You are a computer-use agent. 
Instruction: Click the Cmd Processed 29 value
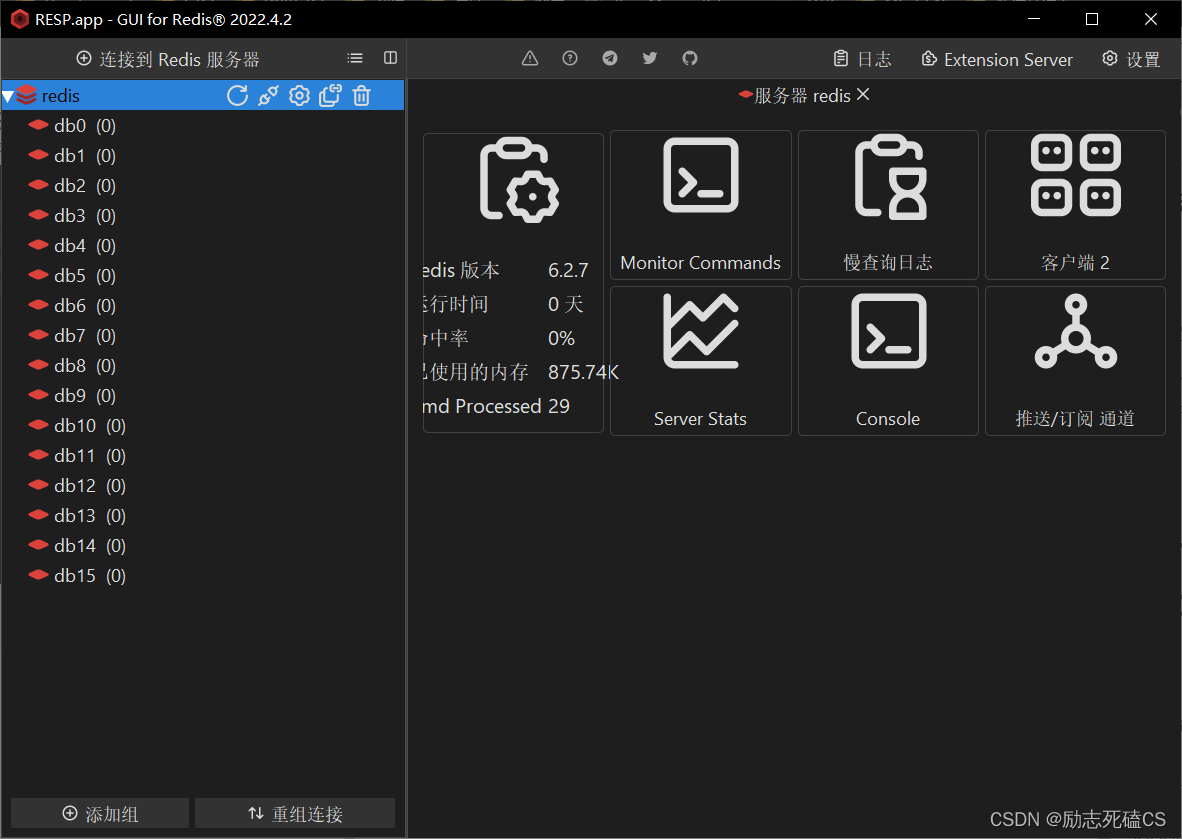[x=559, y=406]
